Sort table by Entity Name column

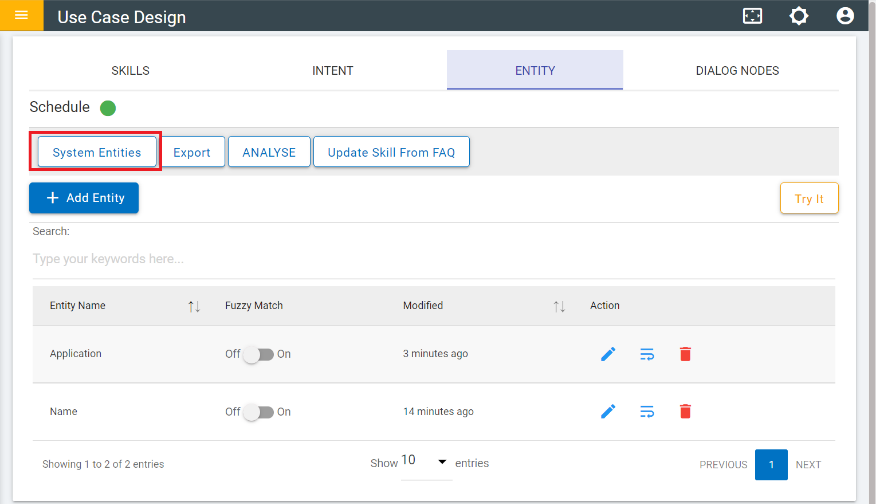(x=194, y=306)
